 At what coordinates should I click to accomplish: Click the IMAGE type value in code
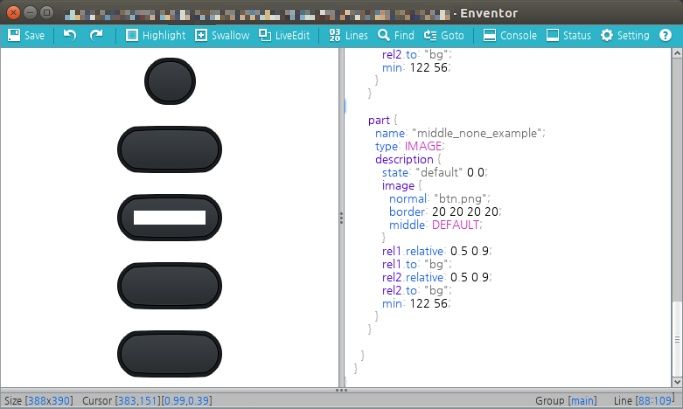click(423, 146)
